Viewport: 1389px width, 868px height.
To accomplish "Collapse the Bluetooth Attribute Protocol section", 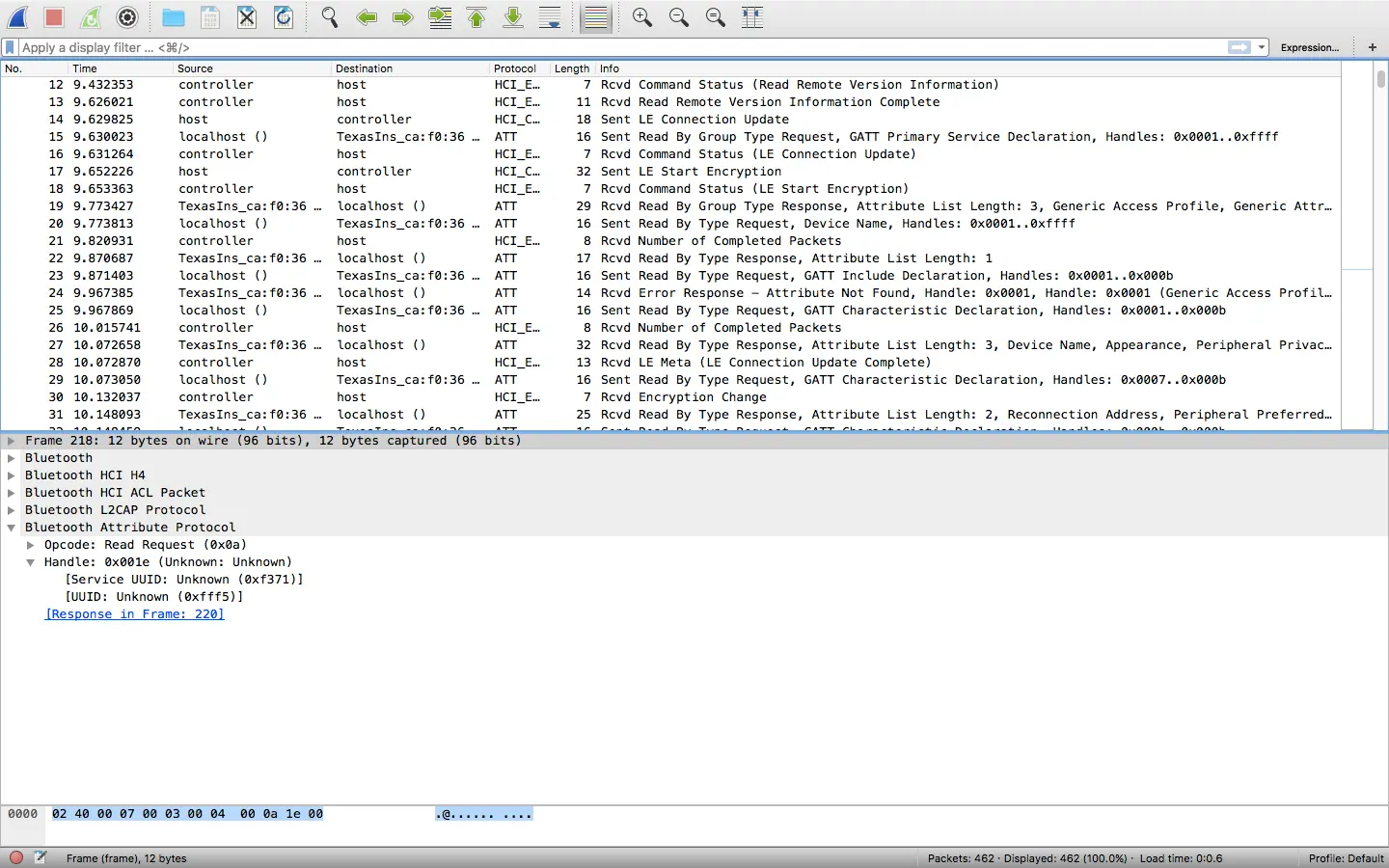I will [11, 528].
